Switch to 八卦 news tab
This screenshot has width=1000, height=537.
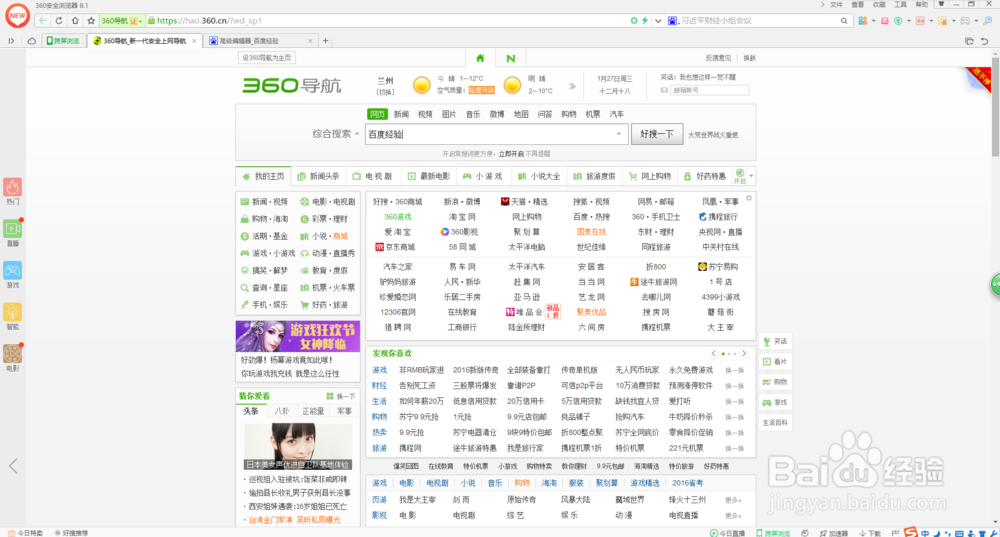tap(282, 411)
